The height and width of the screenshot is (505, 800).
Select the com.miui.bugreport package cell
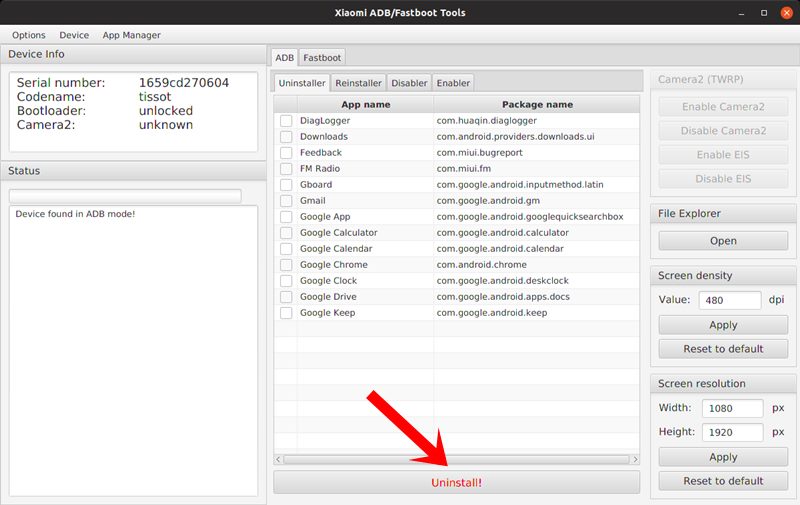tap(536, 153)
